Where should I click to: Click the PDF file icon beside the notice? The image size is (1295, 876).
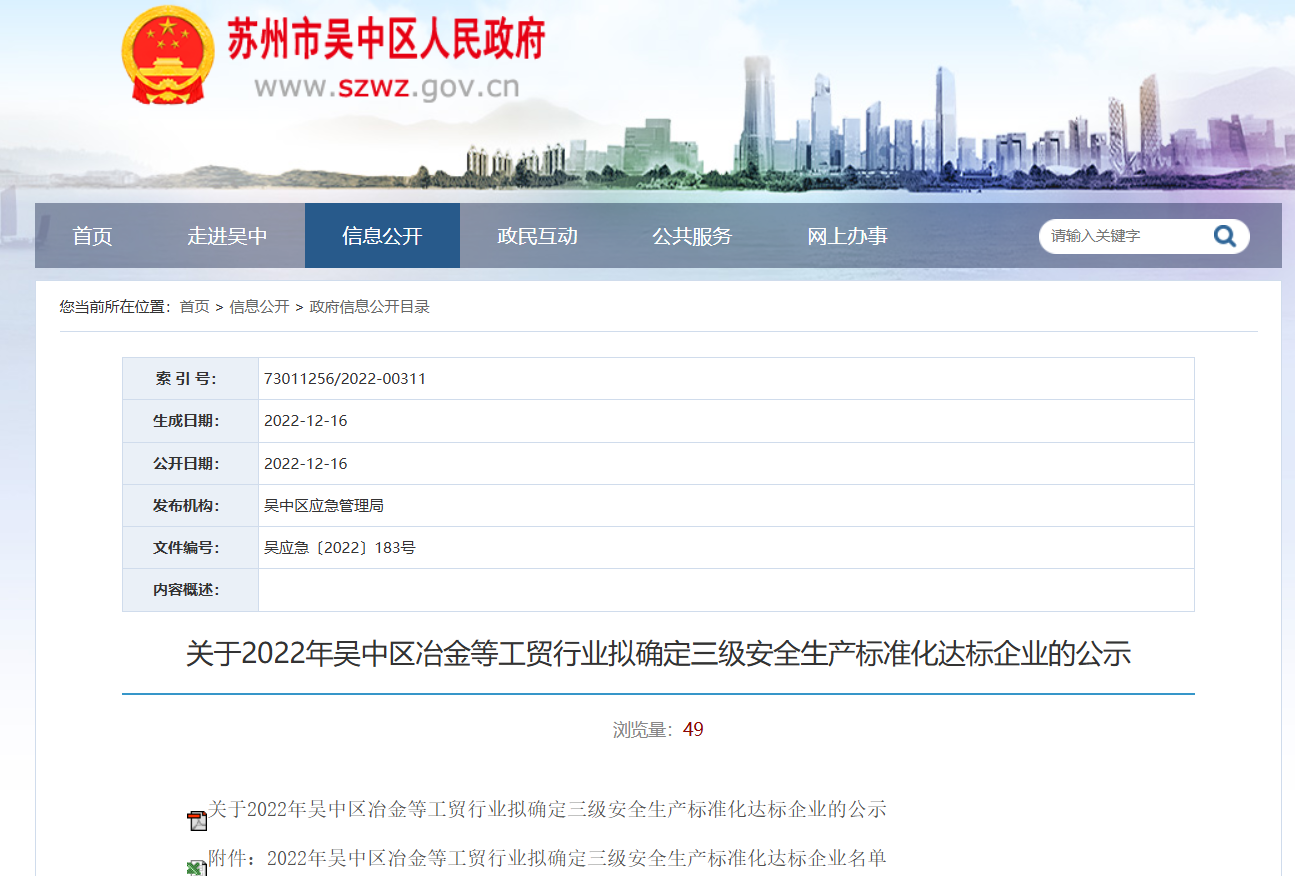pyautogui.click(x=197, y=821)
